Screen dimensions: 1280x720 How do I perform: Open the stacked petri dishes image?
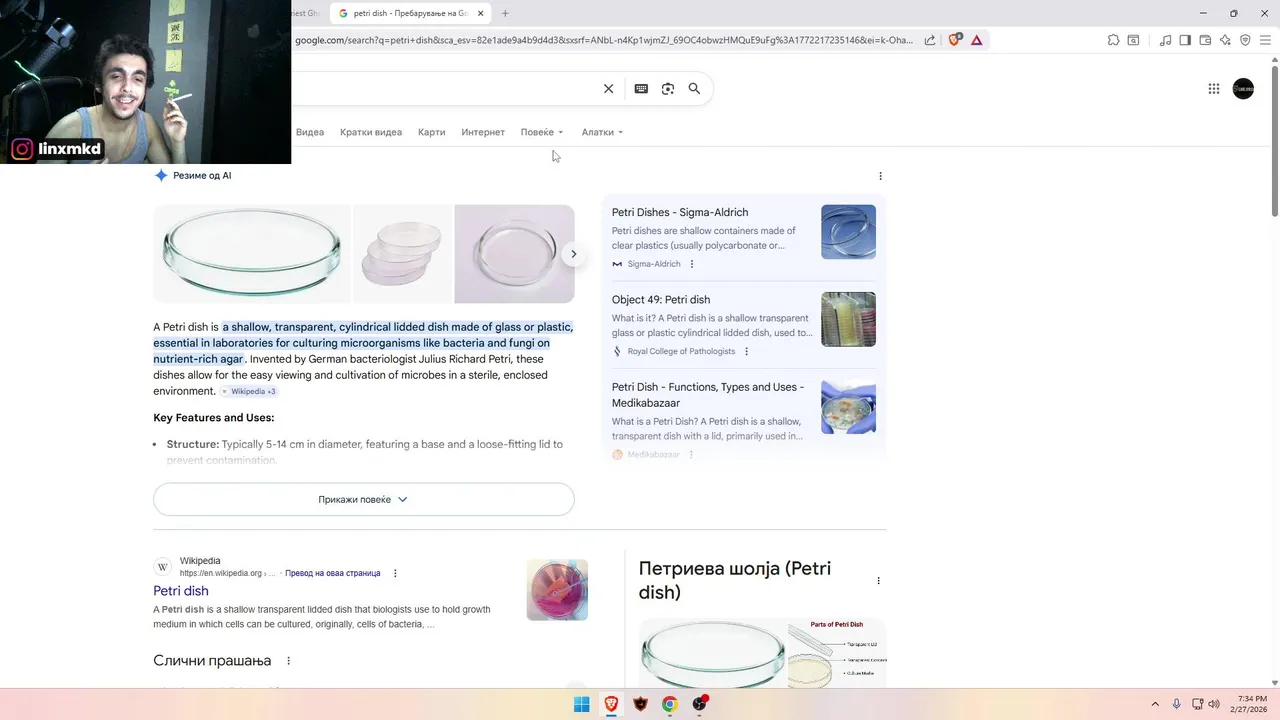coord(403,254)
